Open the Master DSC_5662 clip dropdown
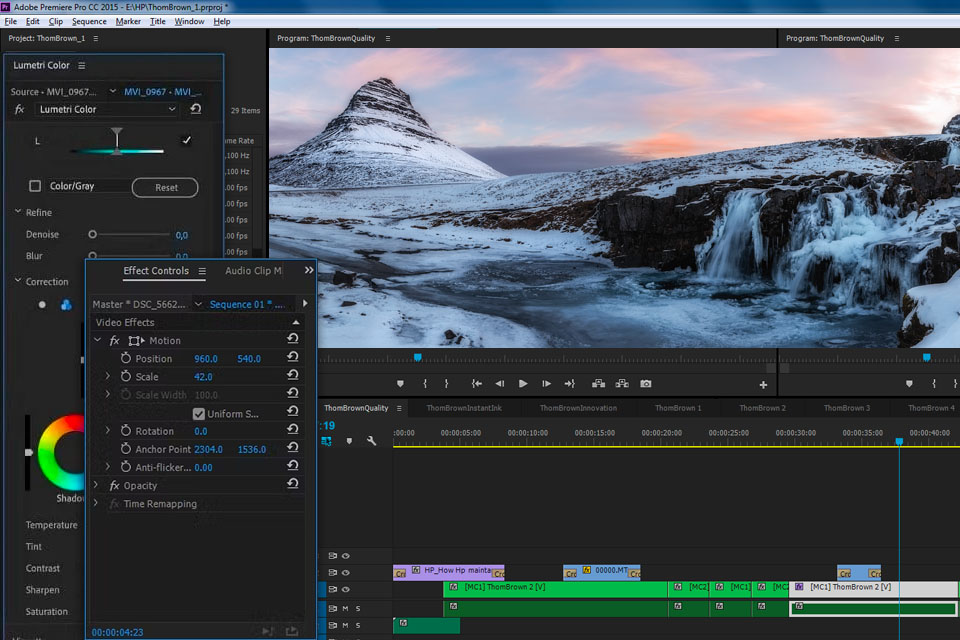Viewport: 960px width, 640px height. (198, 304)
